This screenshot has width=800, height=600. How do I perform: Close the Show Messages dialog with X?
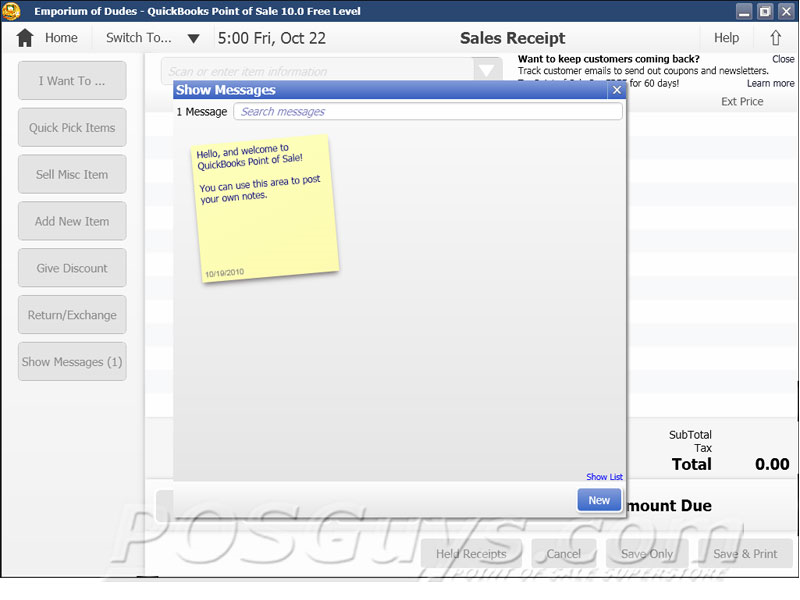point(616,90)
